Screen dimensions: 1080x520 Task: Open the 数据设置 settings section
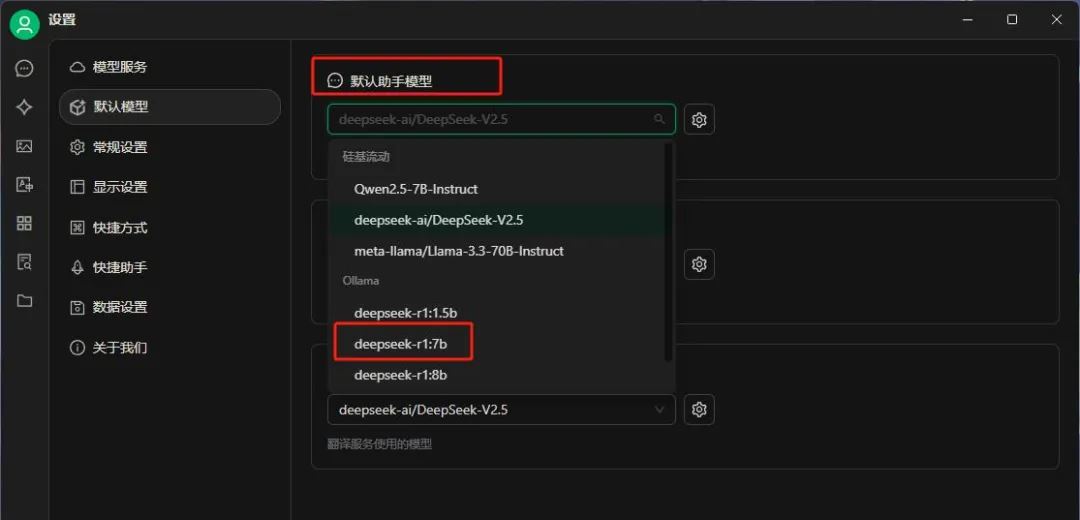(x=169, y=307)
